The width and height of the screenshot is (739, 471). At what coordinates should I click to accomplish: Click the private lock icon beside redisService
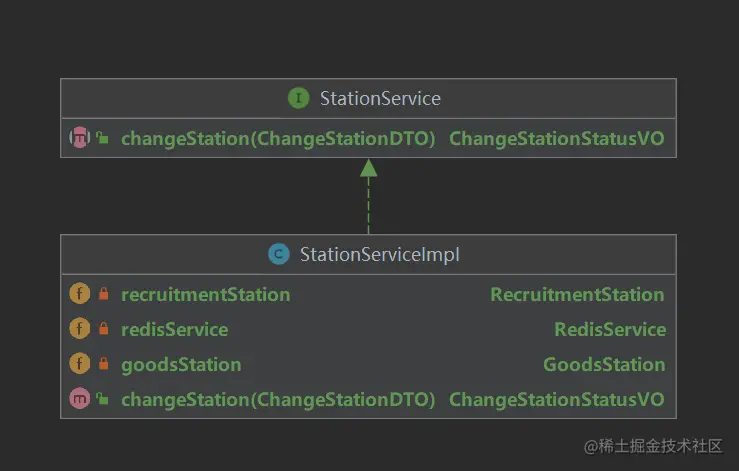(103, 329)
